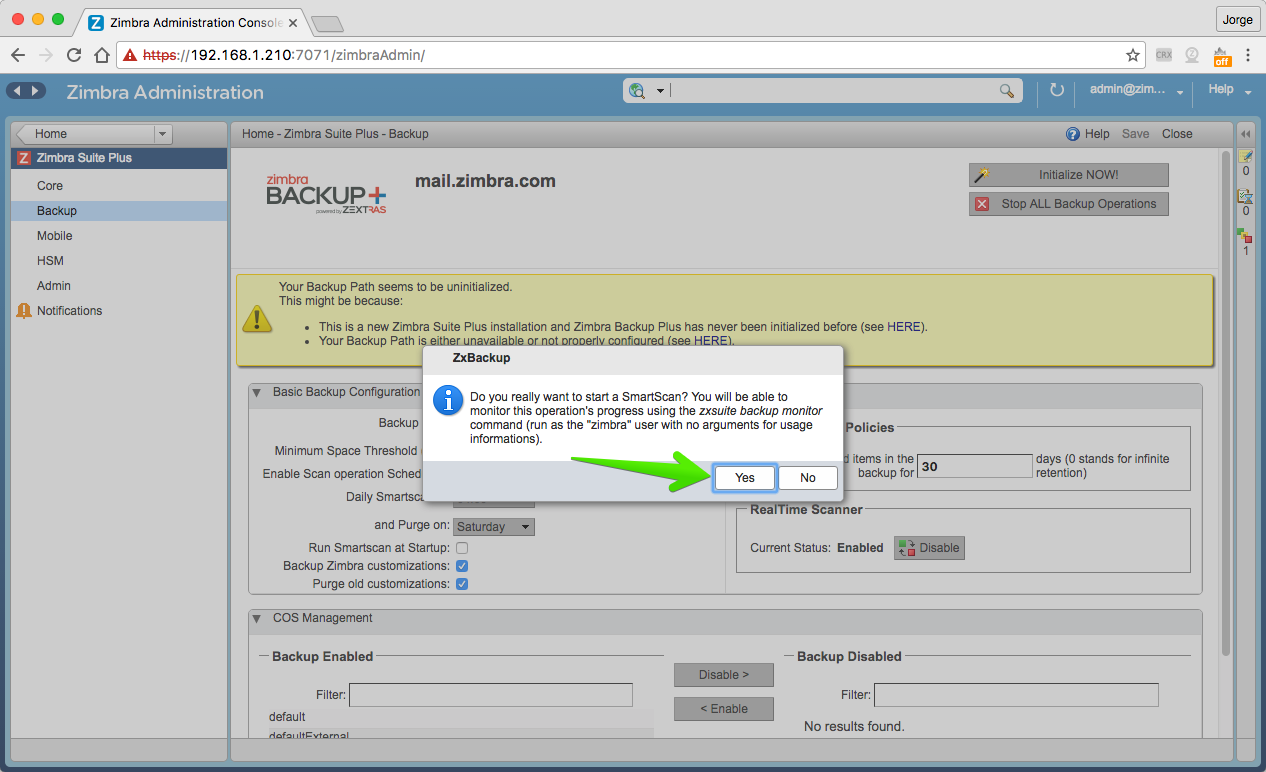
Task: Open HSM in the left sidebar
Action: 50,261
